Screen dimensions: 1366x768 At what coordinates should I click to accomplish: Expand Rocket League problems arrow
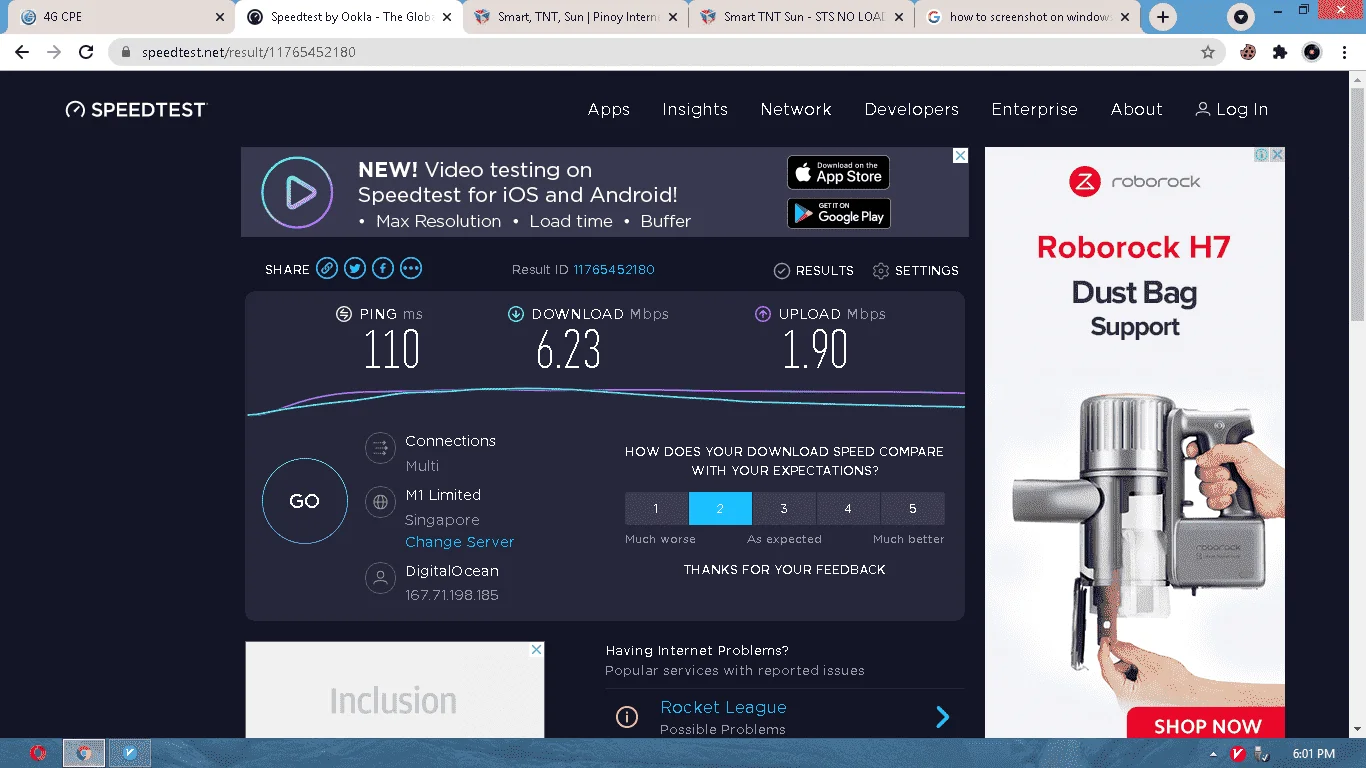(942, 716)
